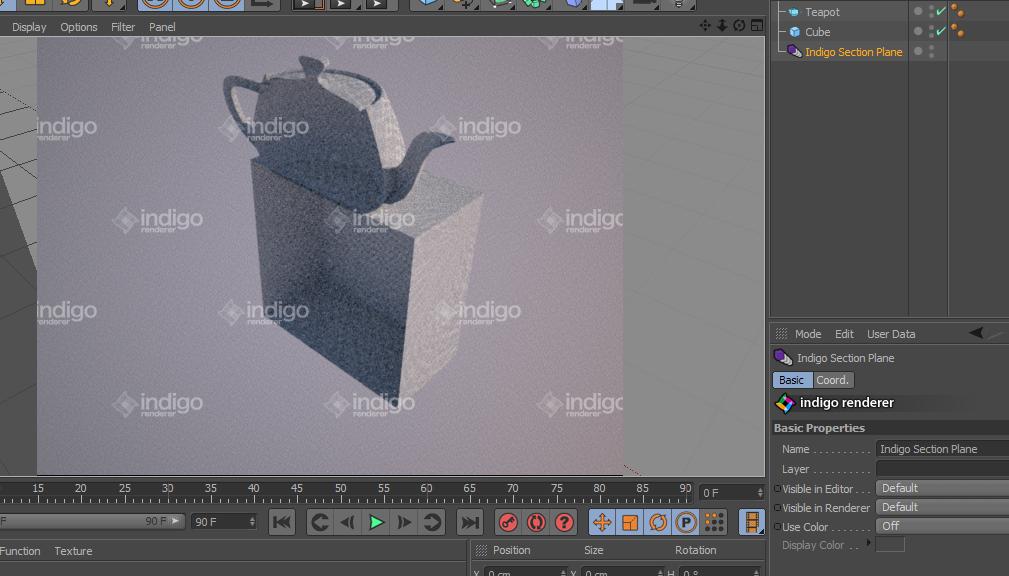This screenshot has width=1009, height=576.
Task: Go to previous keyframe
Action: (x=319, y=522)
